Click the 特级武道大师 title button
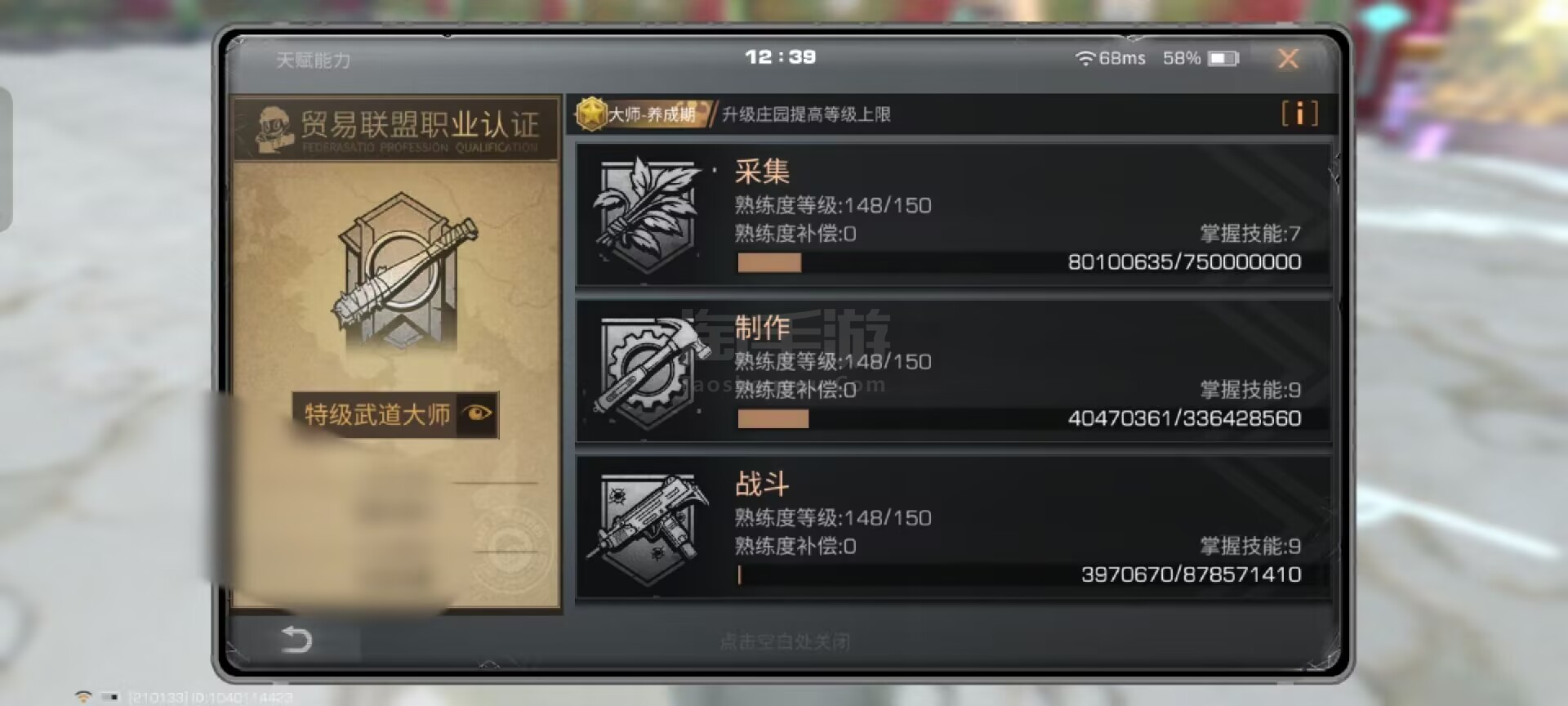This screenshot has height=706, width=1568. pyautogui.click(x=395, y=414)
